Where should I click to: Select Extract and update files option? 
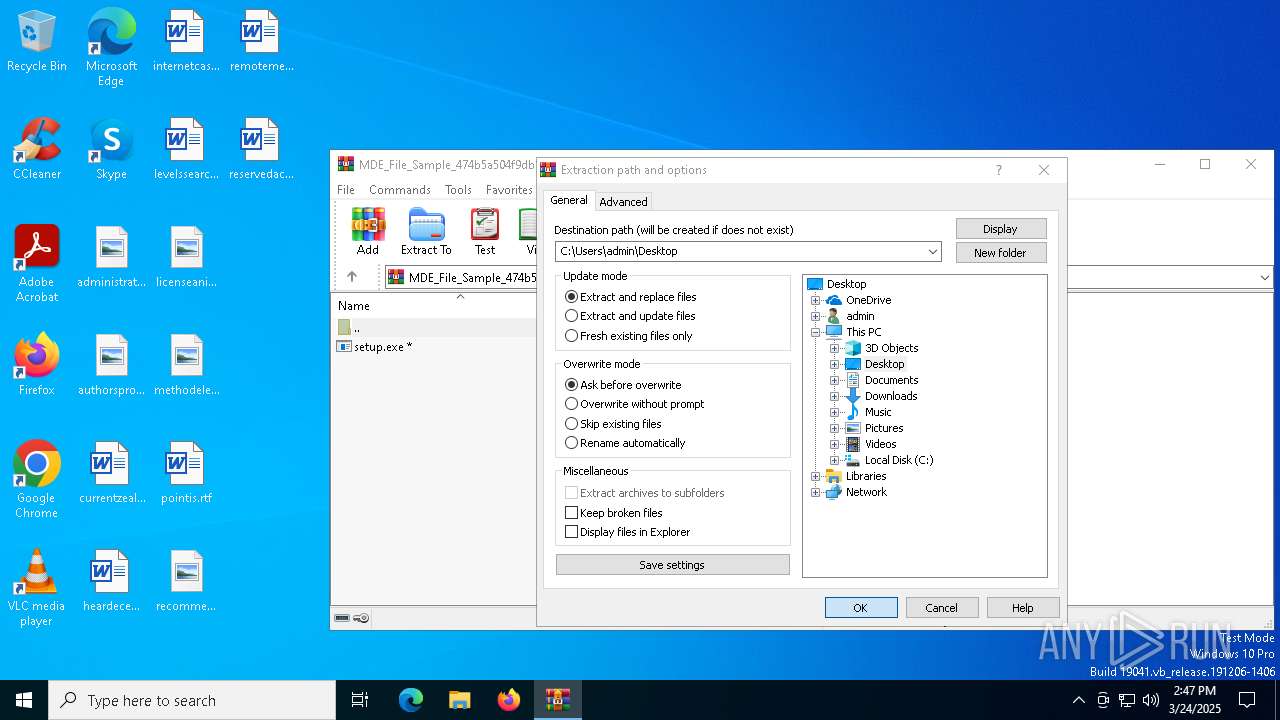[631, 316]
